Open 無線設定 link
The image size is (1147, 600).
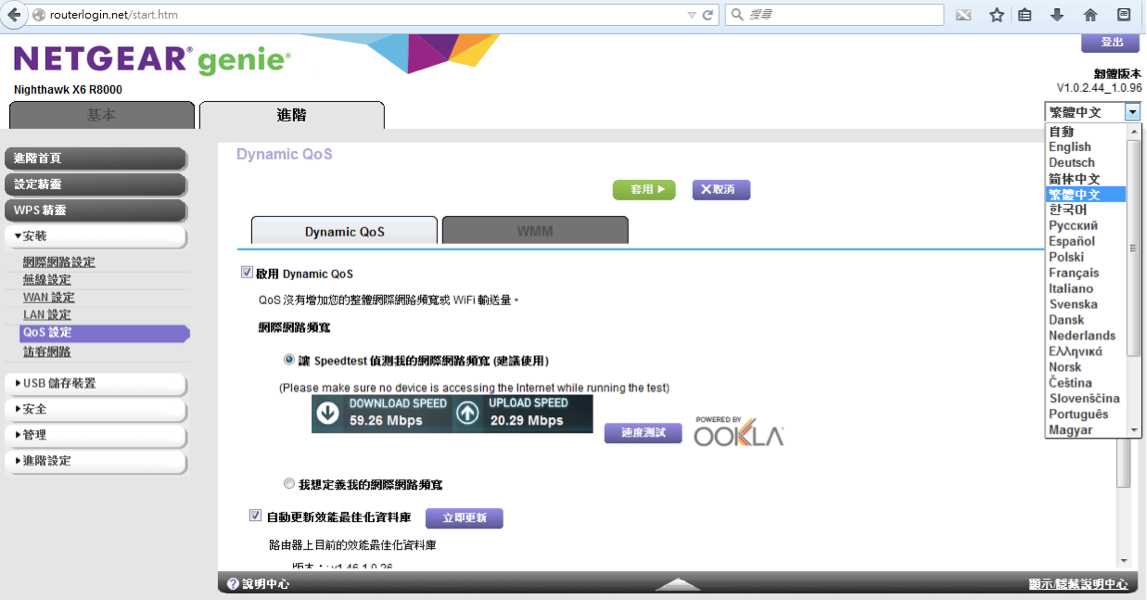click(47, 280)
